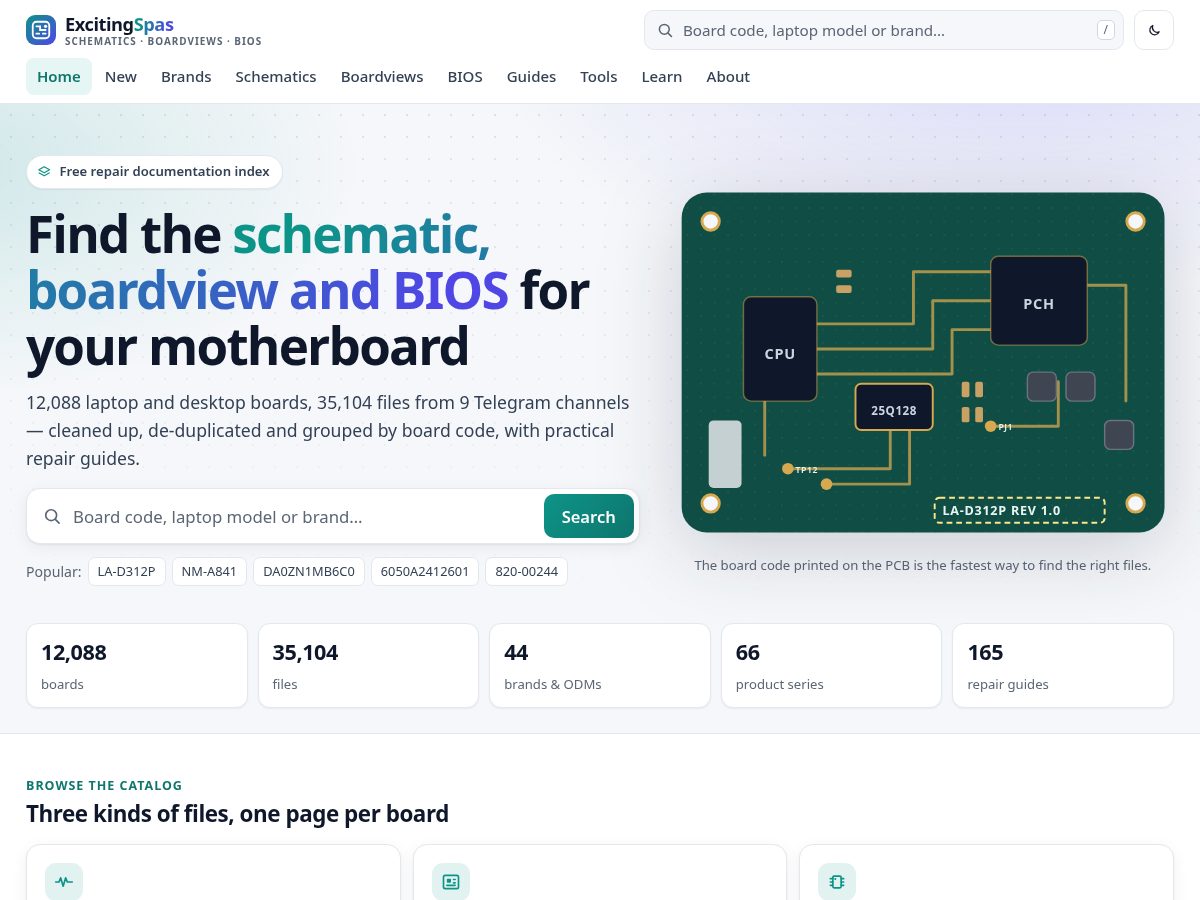Click the DA0ZN1MB6C0 popular board code
The height and width of the screenshot is (900, 1200).
point(309,572)
